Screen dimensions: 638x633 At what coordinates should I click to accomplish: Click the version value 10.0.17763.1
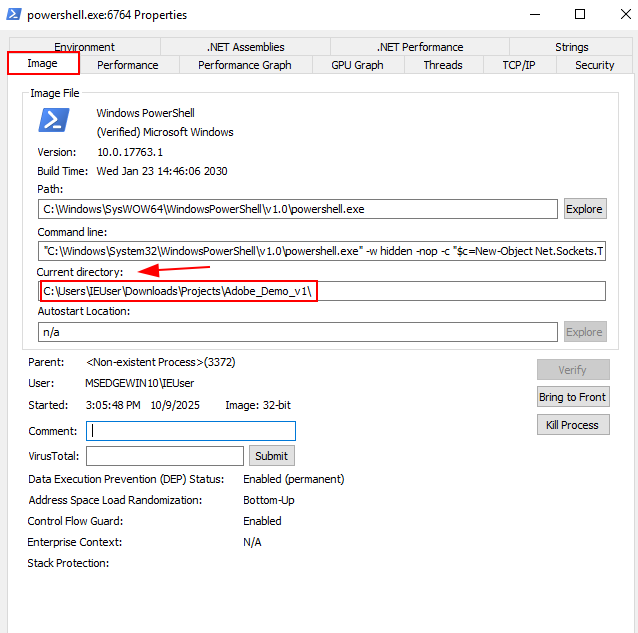130,152
